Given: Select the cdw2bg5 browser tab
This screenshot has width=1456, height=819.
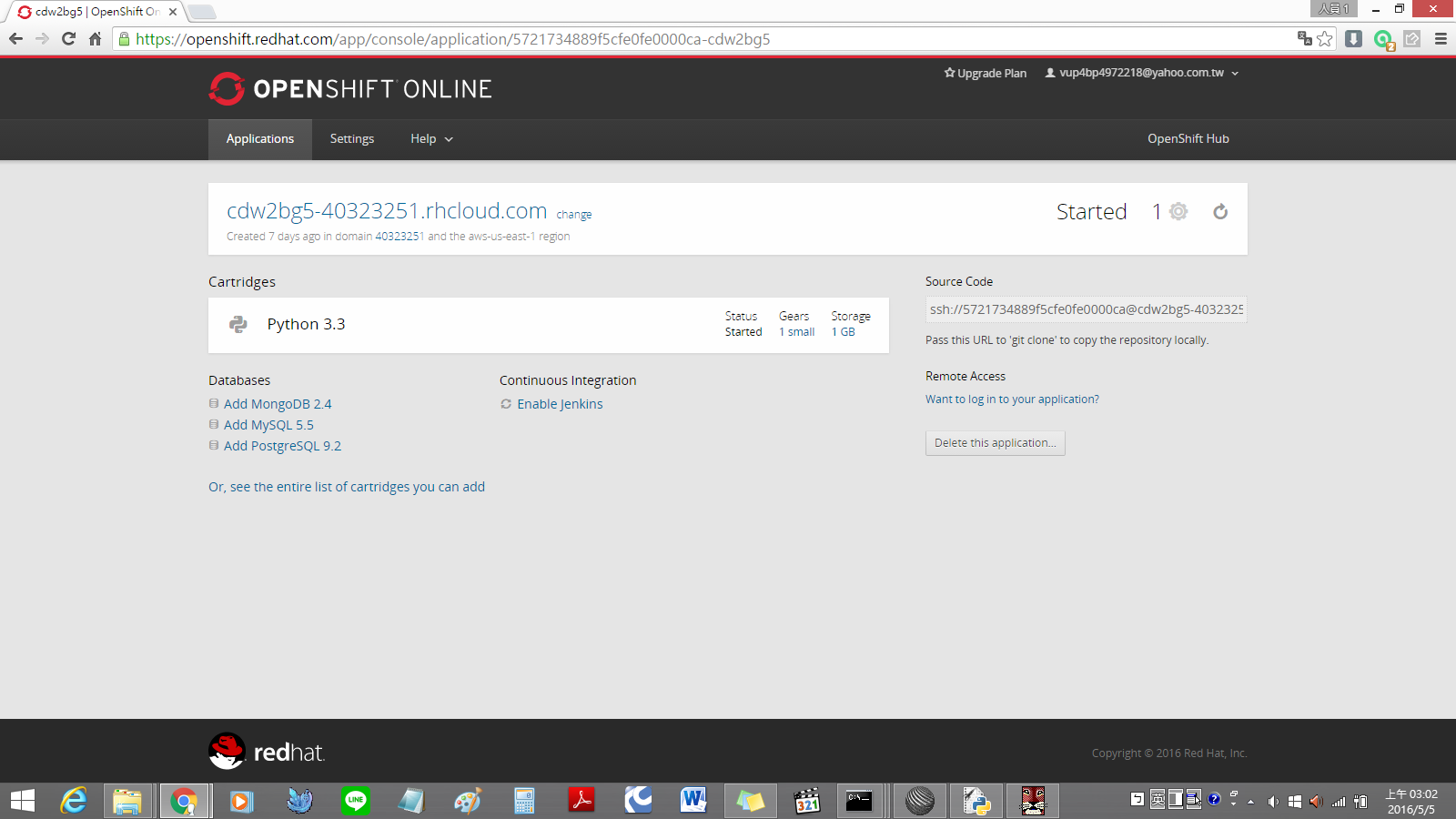Looking at the screenshot, I should [x=96, y=12].
